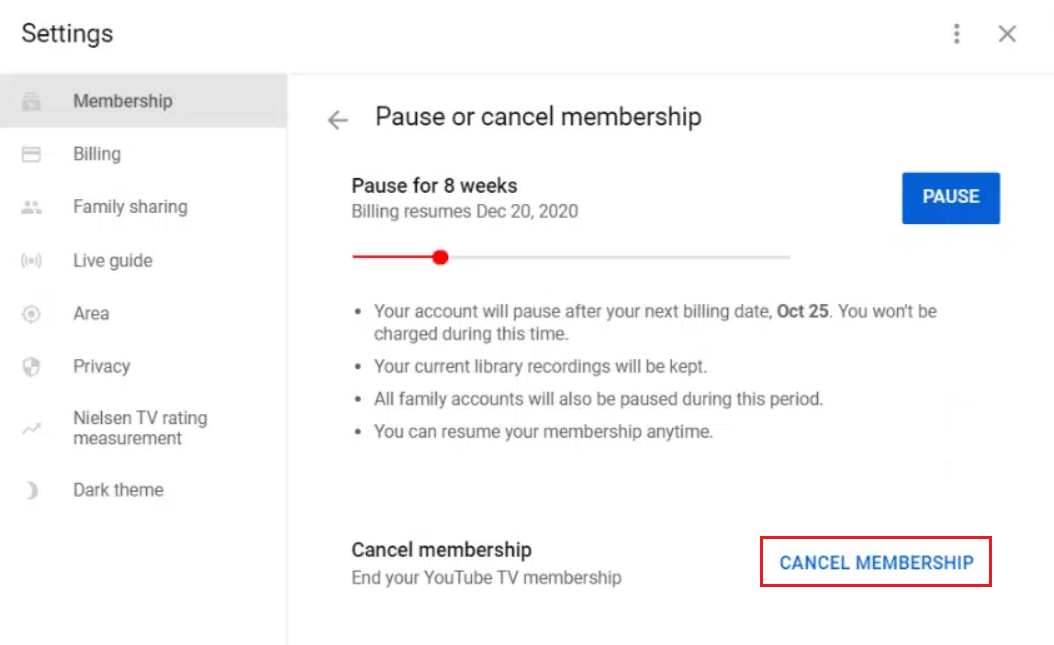Click the Membership sidebar icon

pos(32,101)
